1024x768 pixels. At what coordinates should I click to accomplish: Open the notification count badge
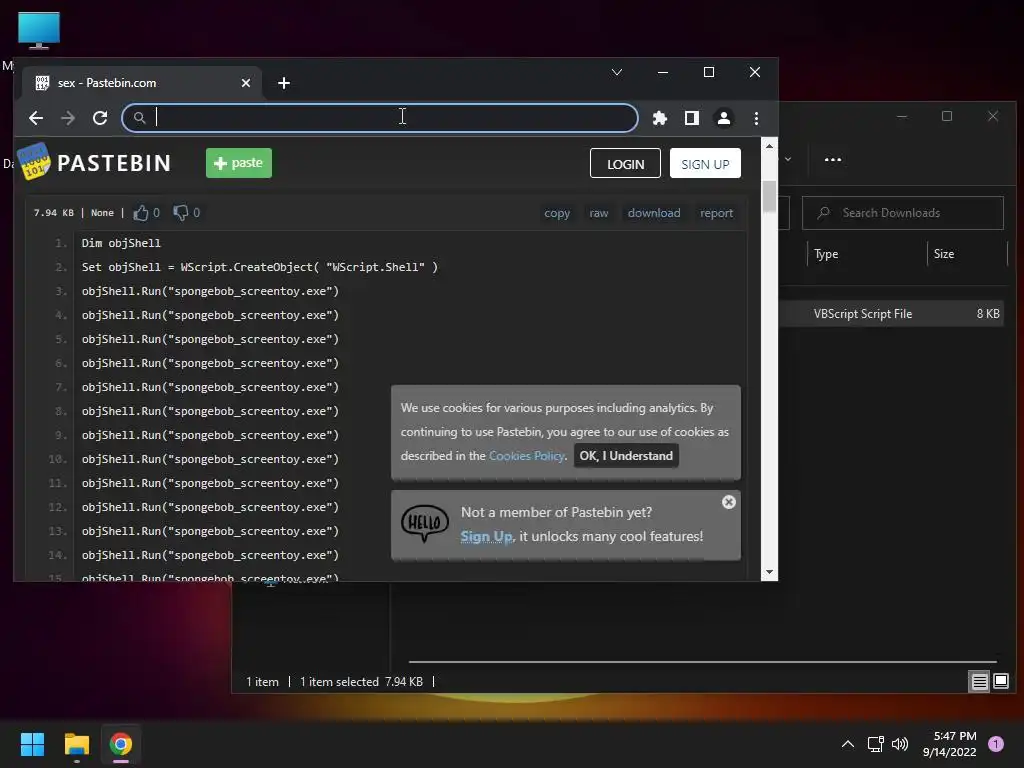(995, 744)
